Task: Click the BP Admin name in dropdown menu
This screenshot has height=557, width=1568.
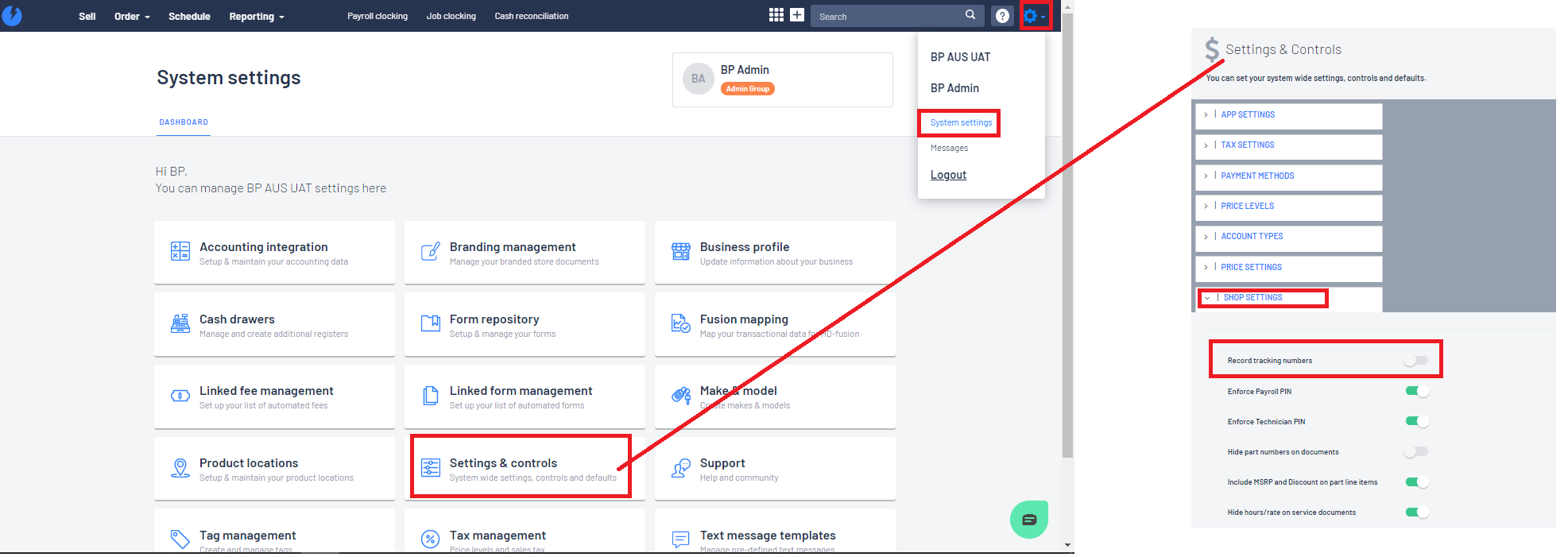Action: (x=955, y=88)
